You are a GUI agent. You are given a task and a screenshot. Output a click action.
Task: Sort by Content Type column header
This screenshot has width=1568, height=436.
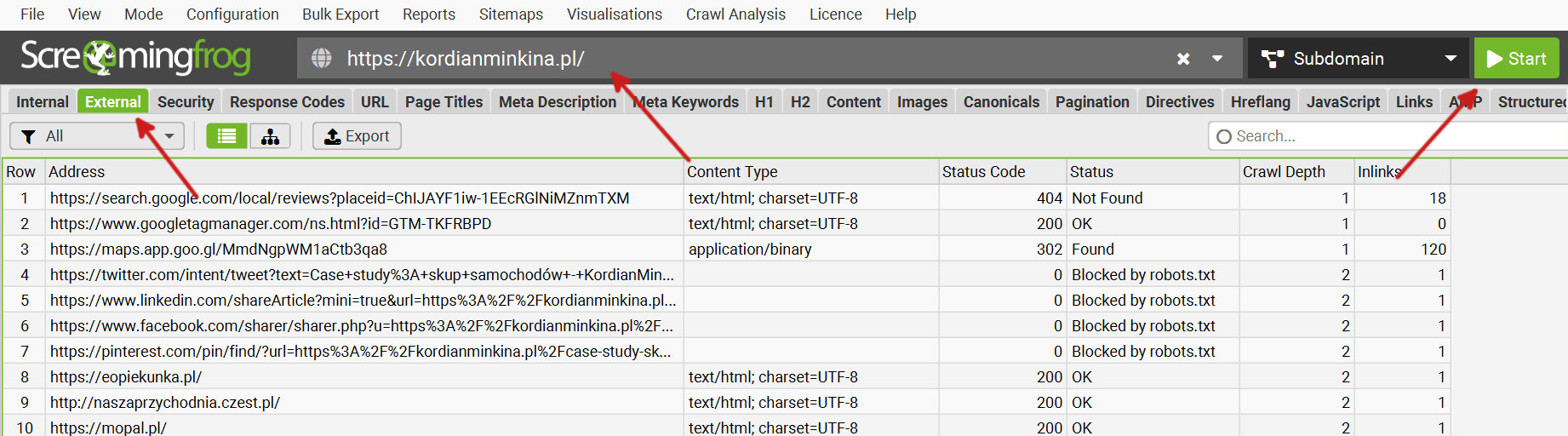pos(810,172)
